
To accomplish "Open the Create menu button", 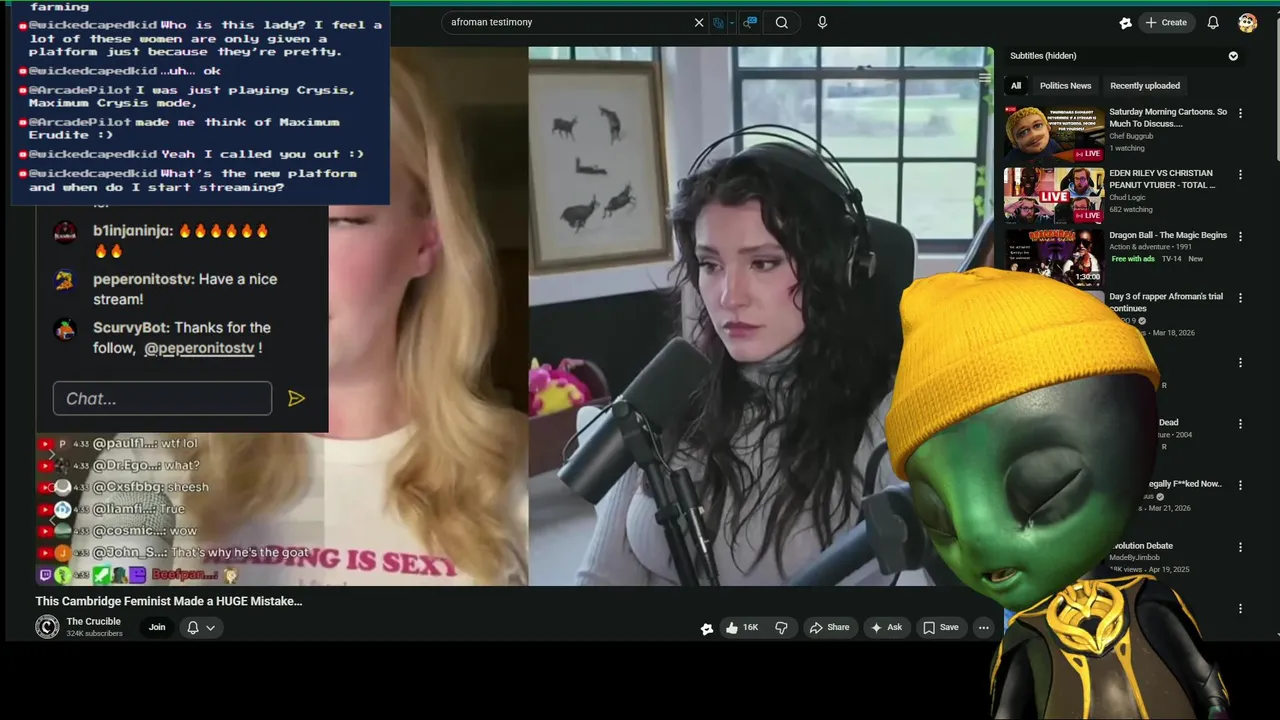I will (x=1167, y=22).
